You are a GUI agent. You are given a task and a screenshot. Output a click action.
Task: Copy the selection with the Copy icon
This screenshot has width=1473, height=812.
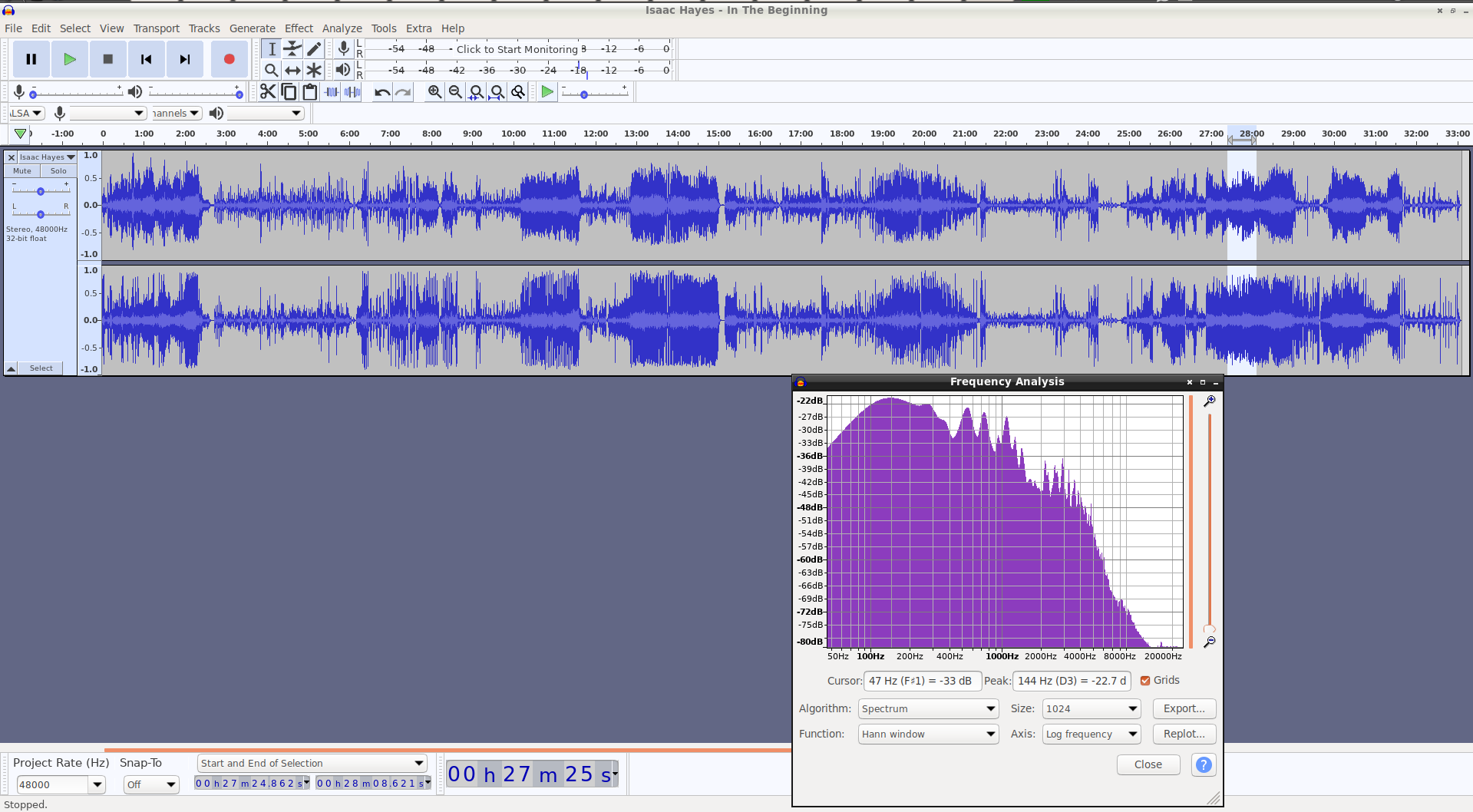tap(289, 92)
